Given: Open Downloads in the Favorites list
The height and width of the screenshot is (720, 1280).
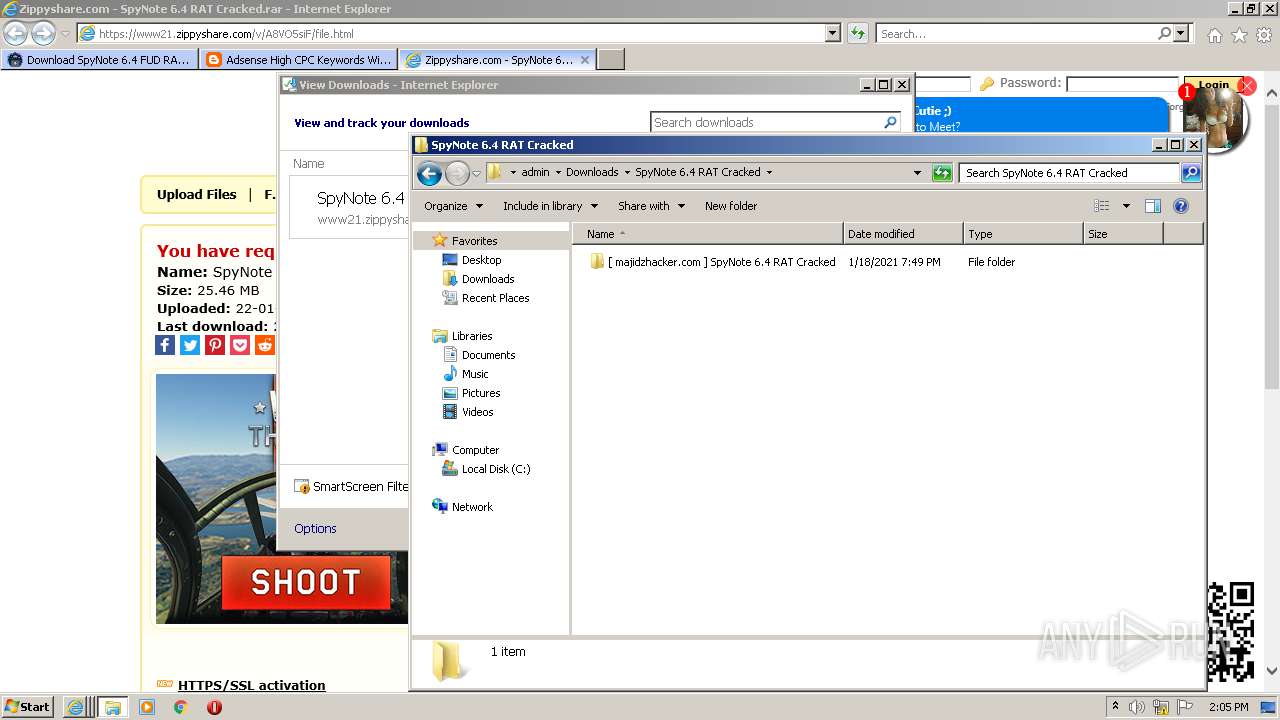Looking at the screenshot, I should [x=488, y=279].
